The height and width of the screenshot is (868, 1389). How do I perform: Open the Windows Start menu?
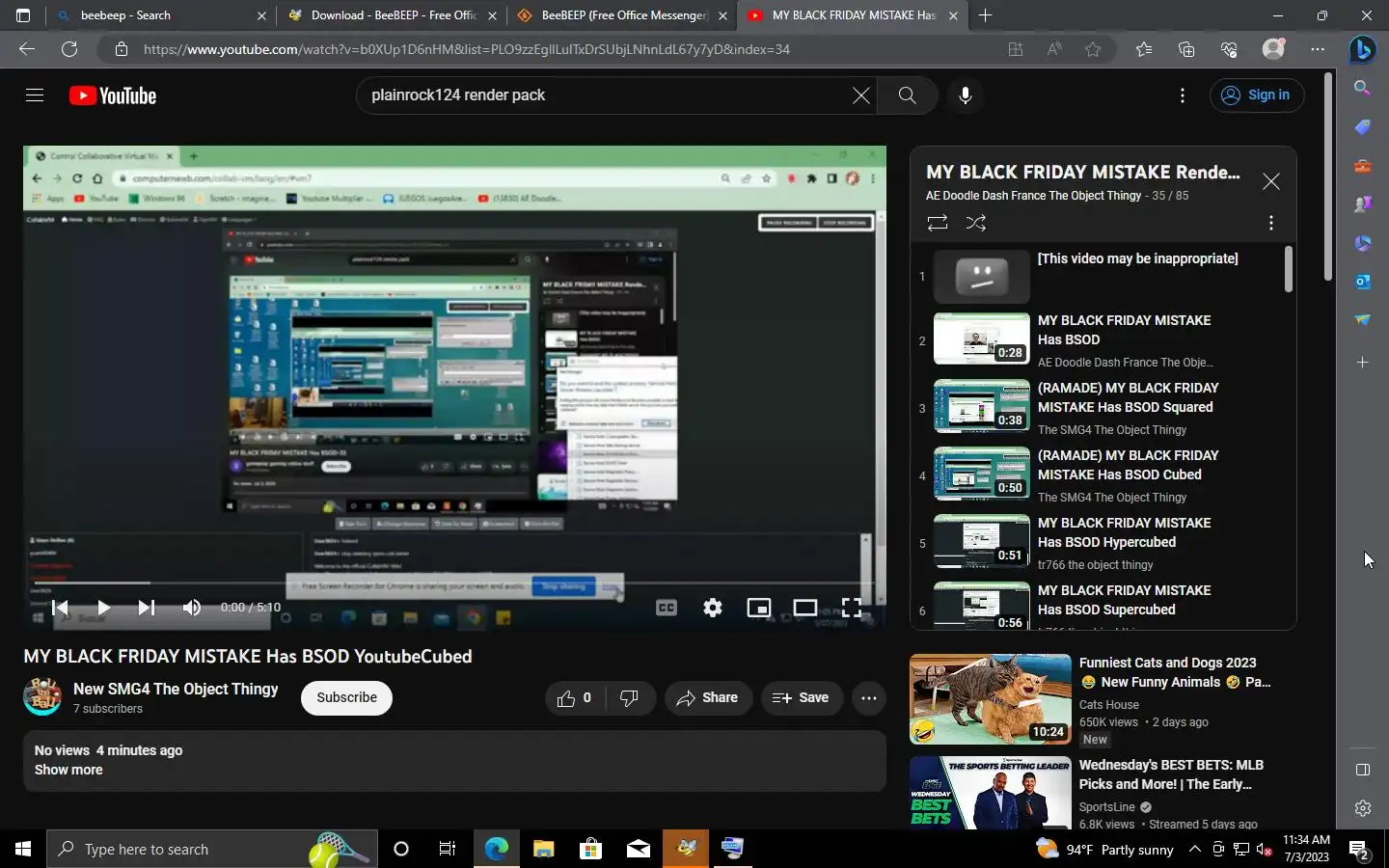(23, 849)
